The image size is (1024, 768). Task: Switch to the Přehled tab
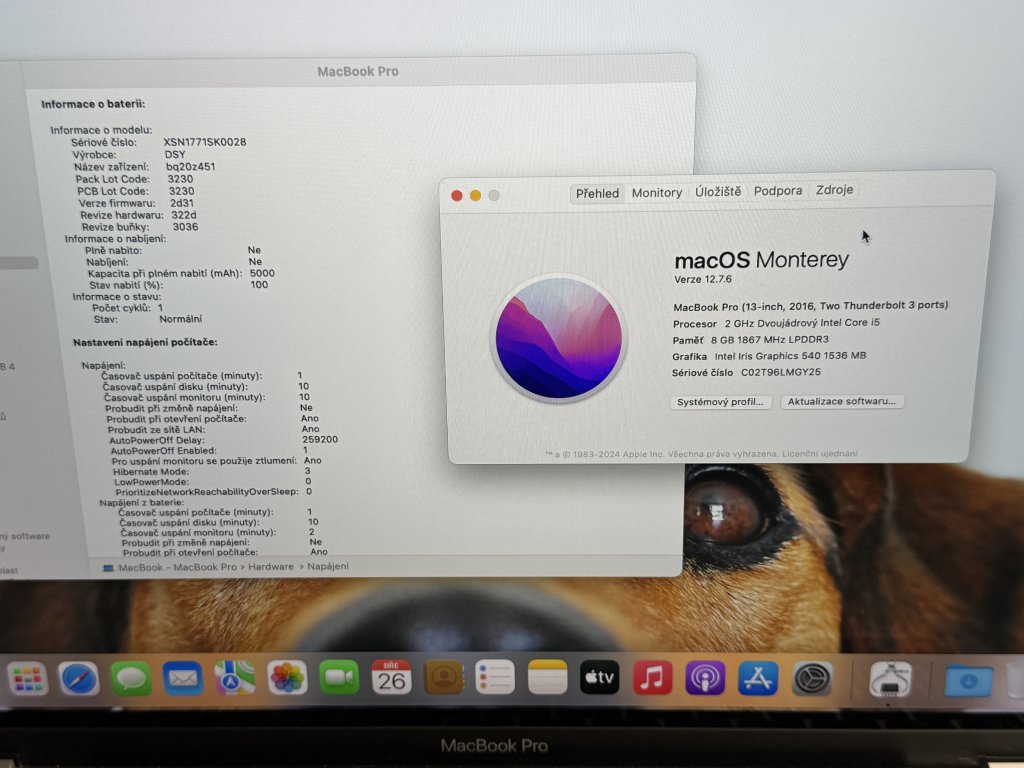[x=597, y=193]
